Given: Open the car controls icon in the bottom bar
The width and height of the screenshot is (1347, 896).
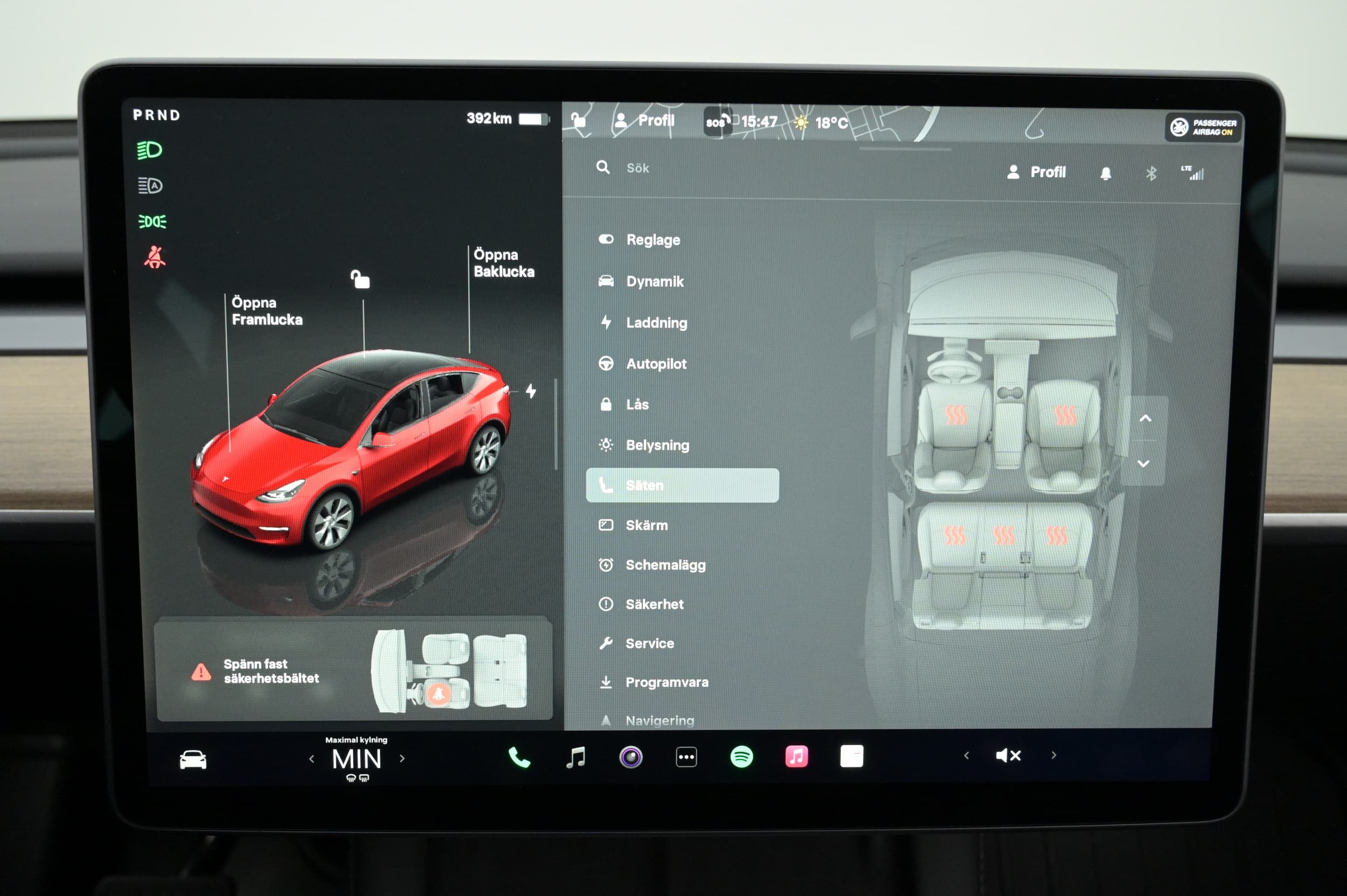Looking at the screenshot, I should point(192,760).
